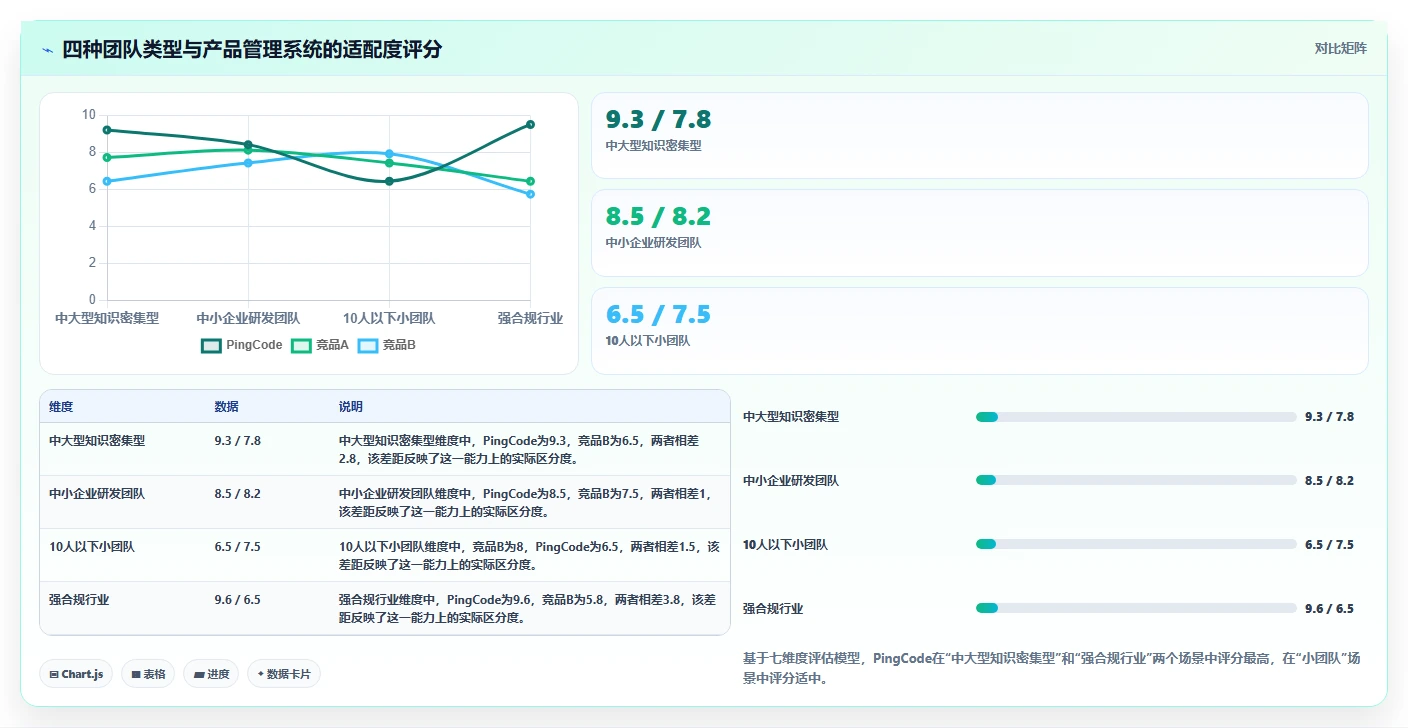This screenshot has width=1408, height=728.
Task: Click the 维度 column header
Action: point(61,407)
